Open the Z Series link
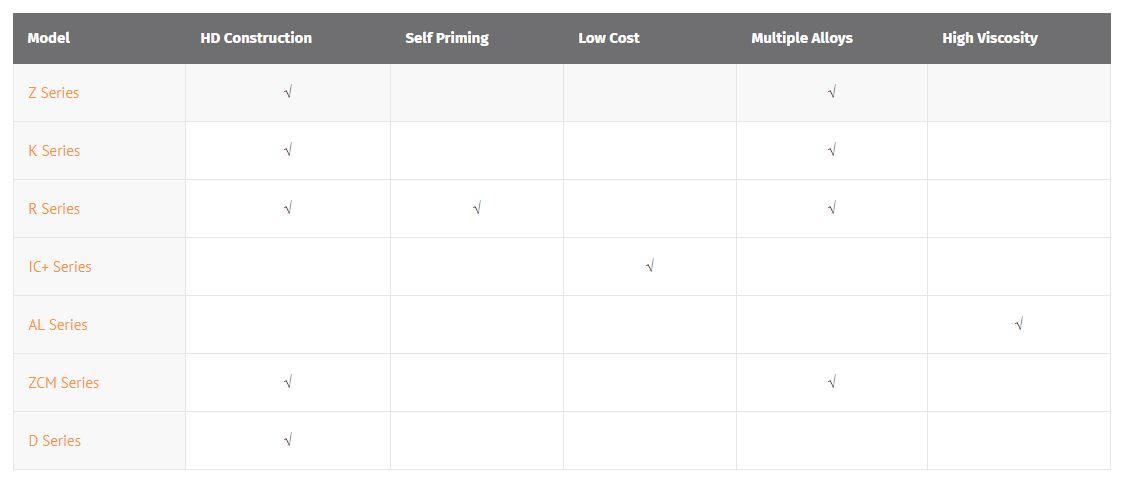 [x=54, y=93]
